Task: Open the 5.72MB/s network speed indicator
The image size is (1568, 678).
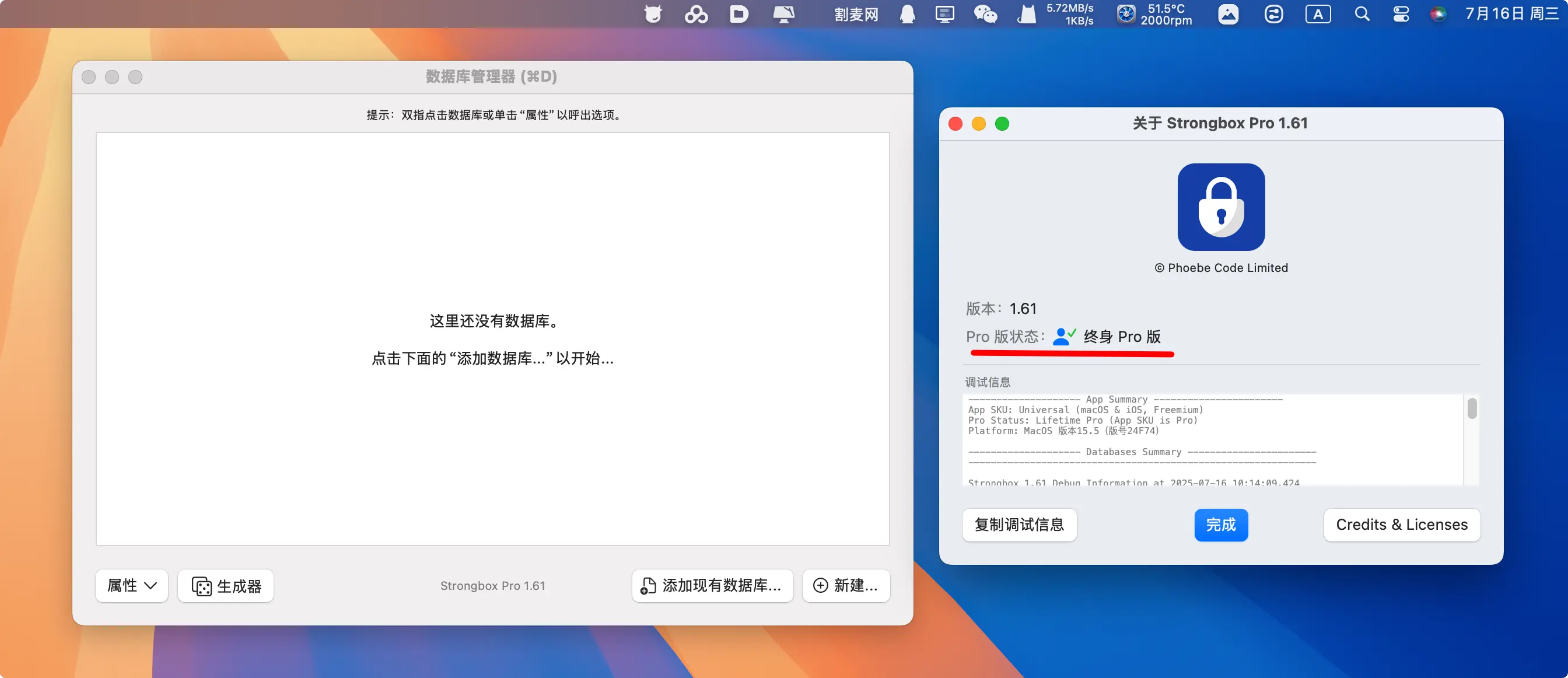Action: click(x=1069, y=14)
